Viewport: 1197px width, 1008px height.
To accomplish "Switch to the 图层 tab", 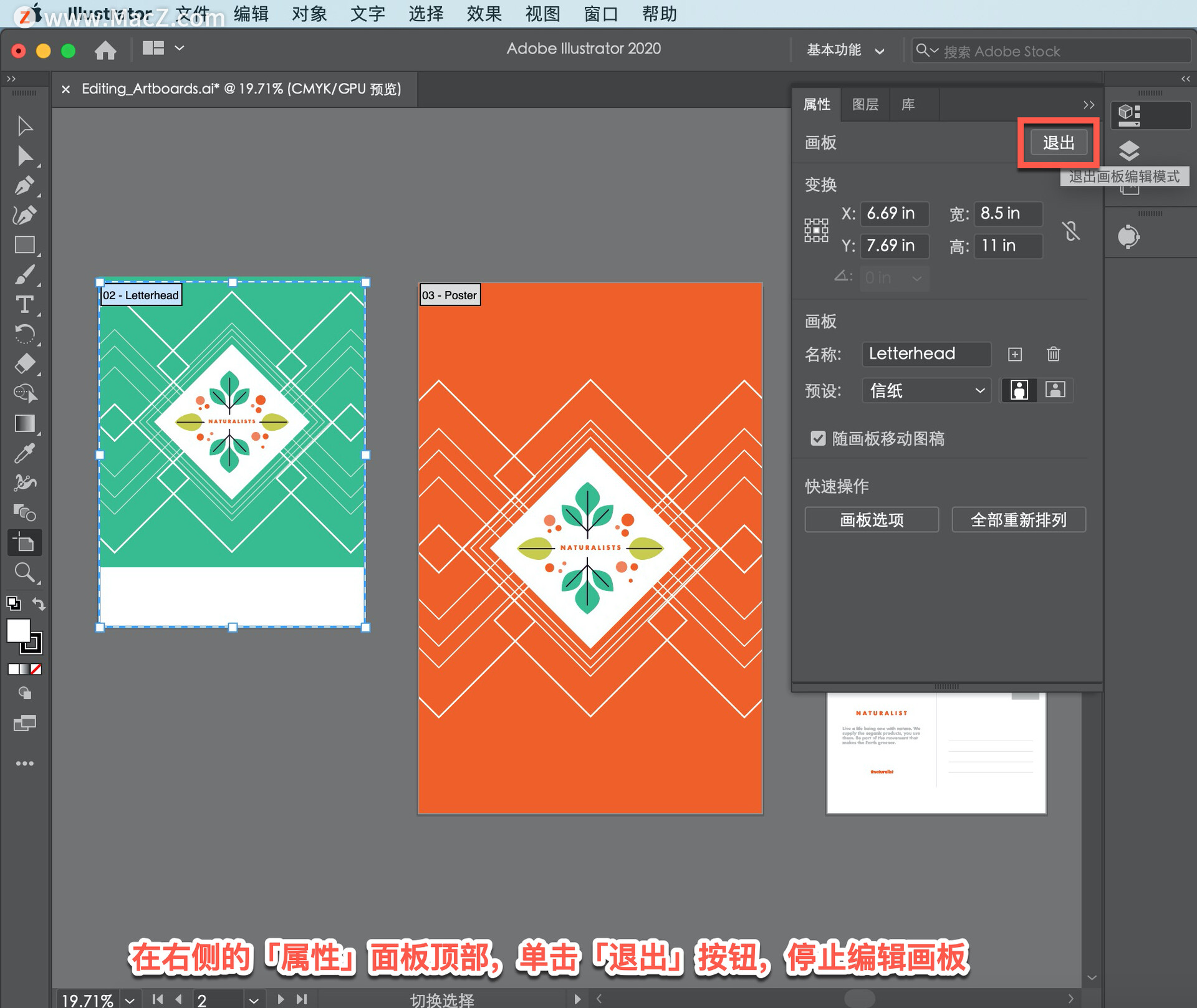I will [865, 105].
